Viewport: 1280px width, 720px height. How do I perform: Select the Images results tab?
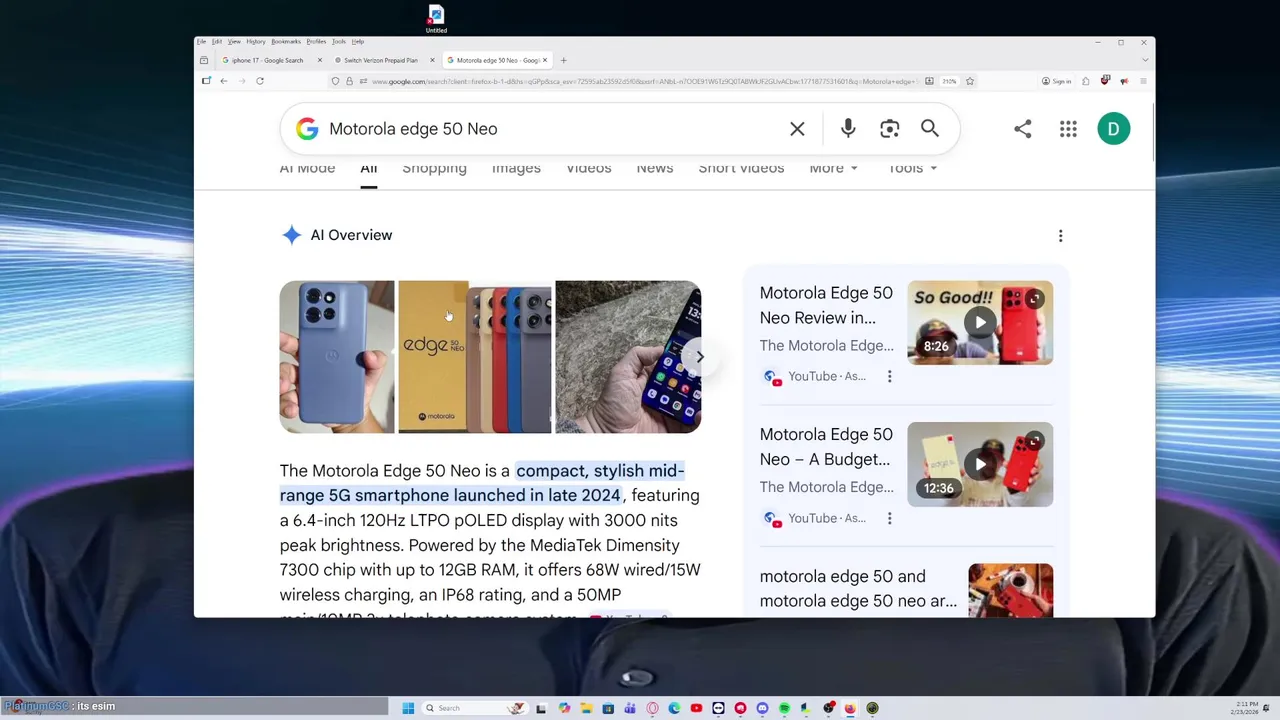click(516, 168)
